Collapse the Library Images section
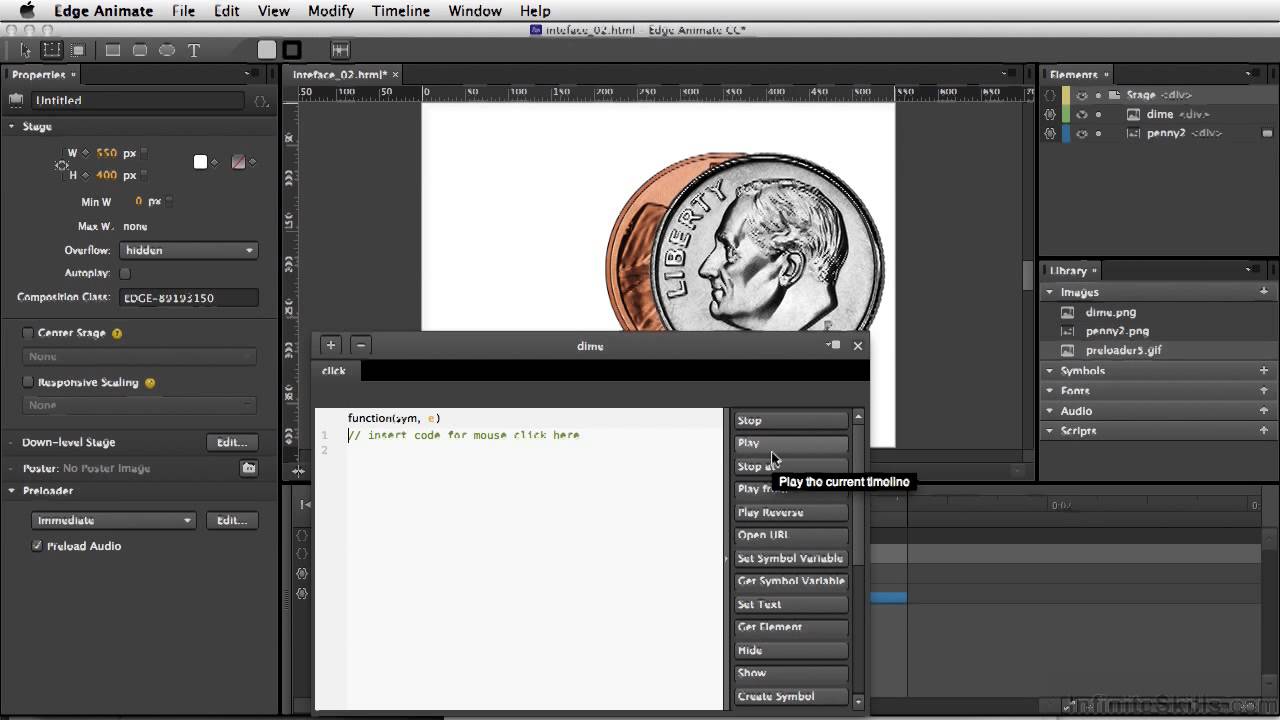Viewport: 1280px width, 720px height. click(1050, 293)
